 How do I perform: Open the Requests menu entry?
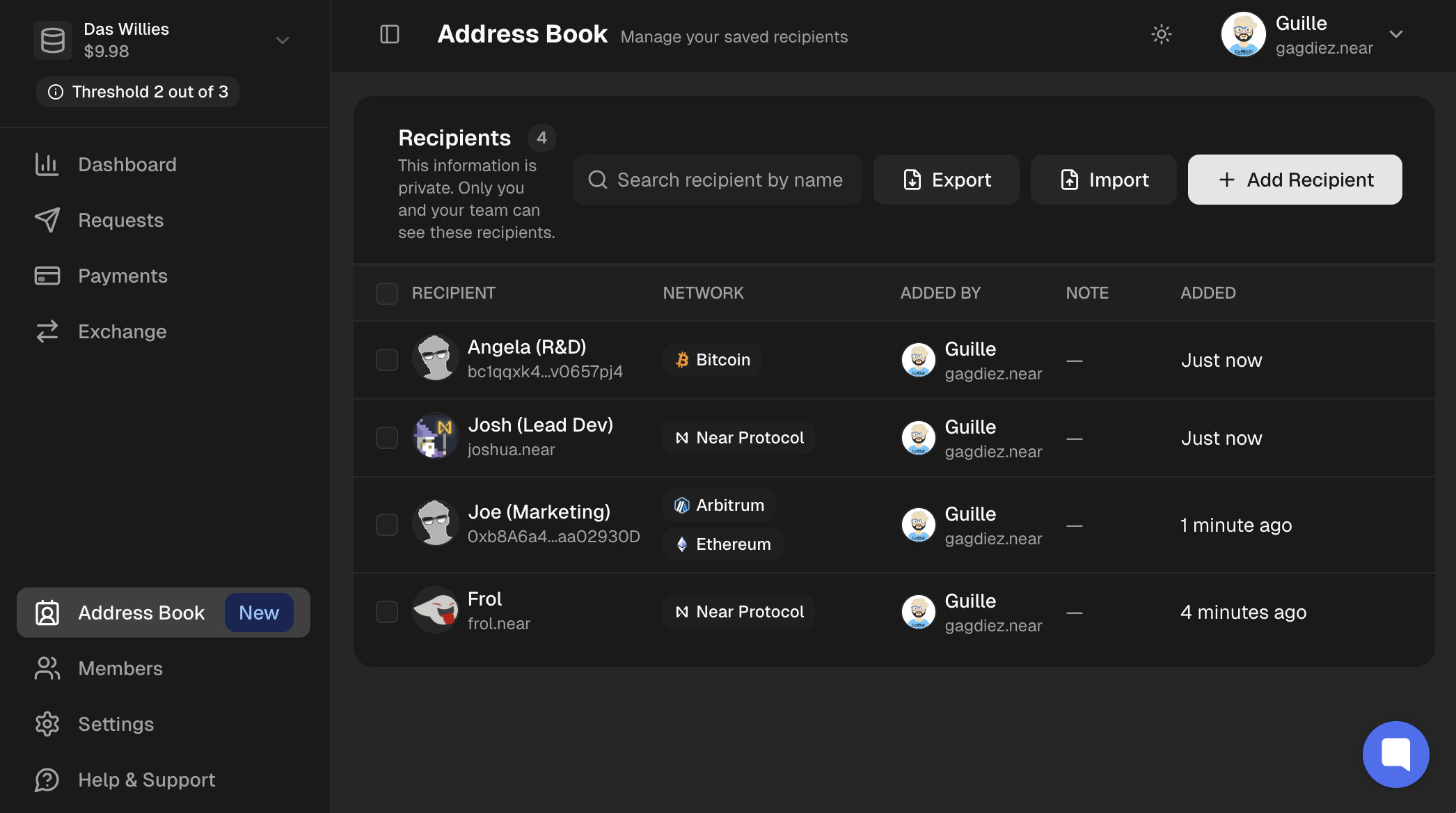121,220
